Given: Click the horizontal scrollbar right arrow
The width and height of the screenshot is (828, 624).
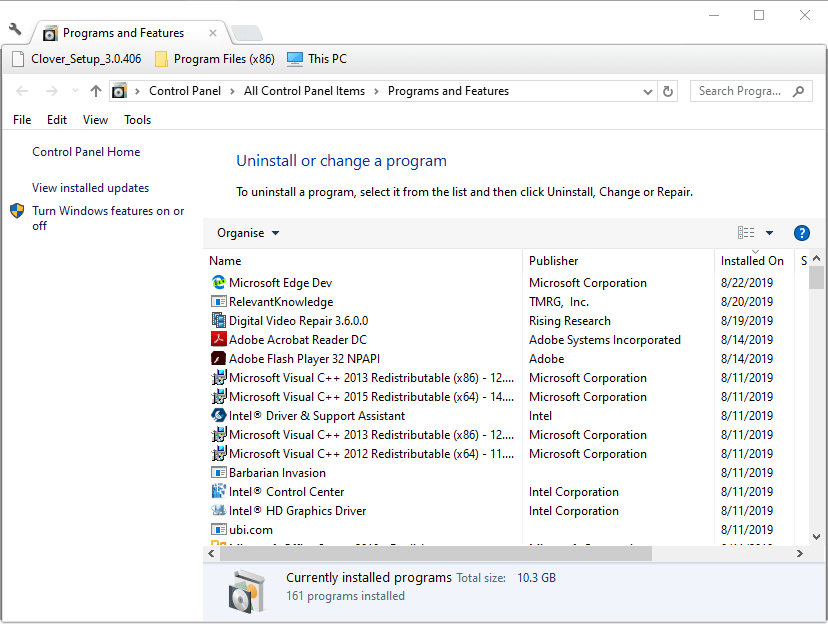Looking at the screenshot, I should pyautogui.click(x=800, y=553).
